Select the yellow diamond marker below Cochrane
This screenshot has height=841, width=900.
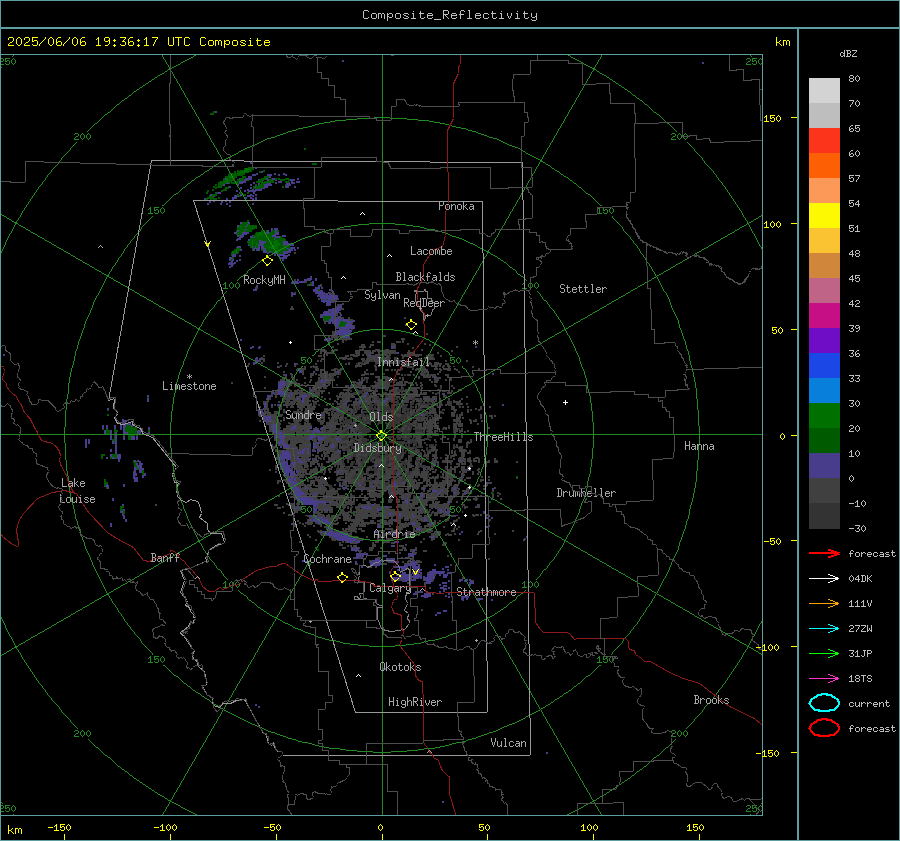click(342, 578)
